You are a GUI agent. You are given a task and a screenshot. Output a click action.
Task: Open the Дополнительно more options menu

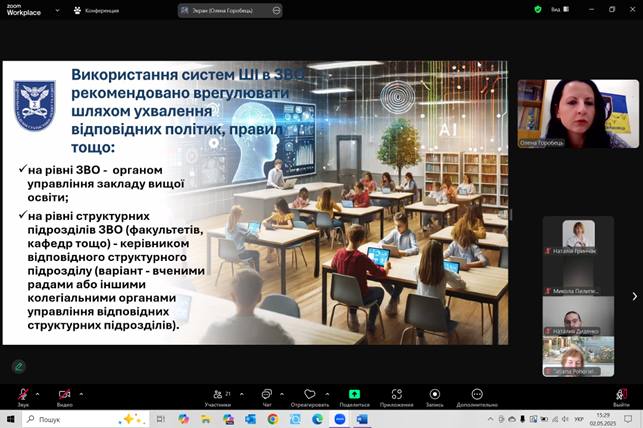click(476, 395)
